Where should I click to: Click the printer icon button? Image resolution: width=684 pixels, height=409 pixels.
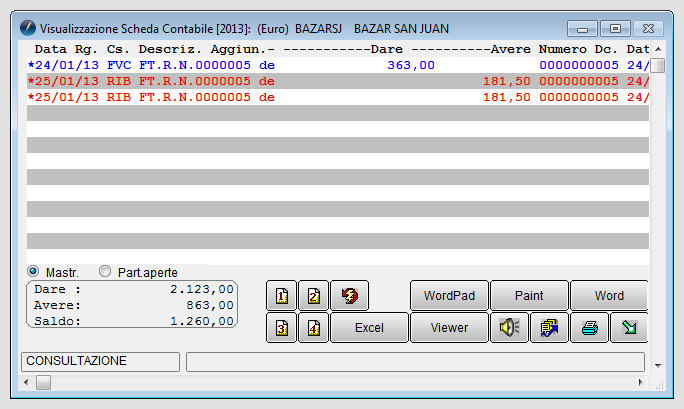tap(589, 327)
